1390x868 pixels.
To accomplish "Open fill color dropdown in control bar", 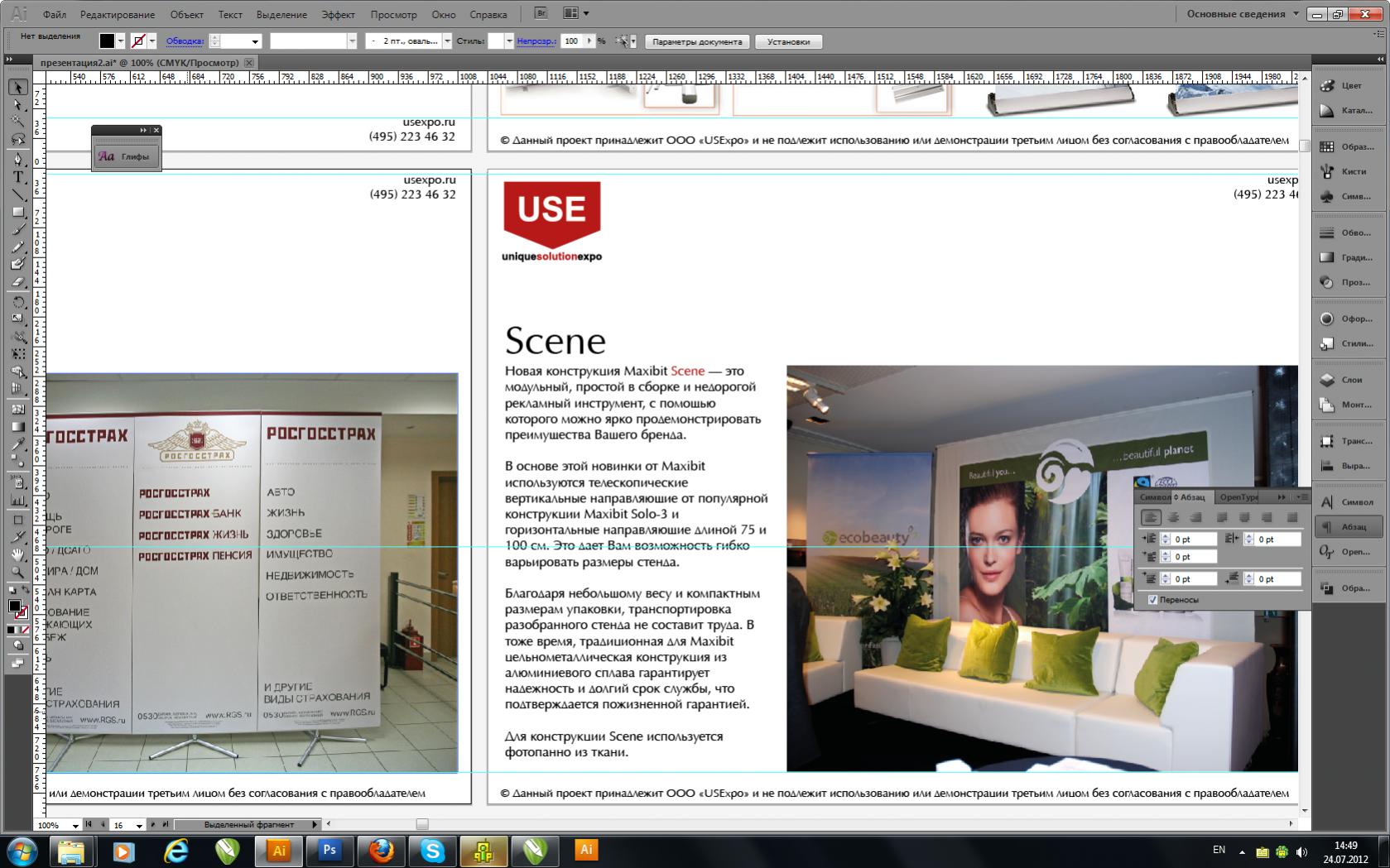I will click(x=121, y=41).
